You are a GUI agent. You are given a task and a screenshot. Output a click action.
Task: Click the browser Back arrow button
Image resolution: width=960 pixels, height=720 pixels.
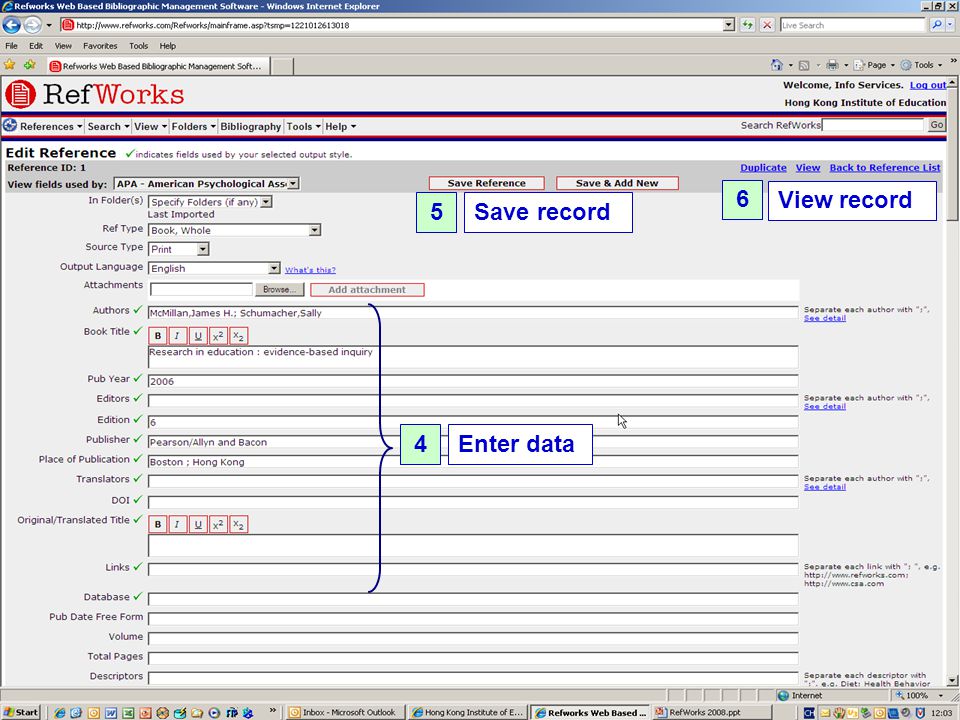tap(12, 25)
